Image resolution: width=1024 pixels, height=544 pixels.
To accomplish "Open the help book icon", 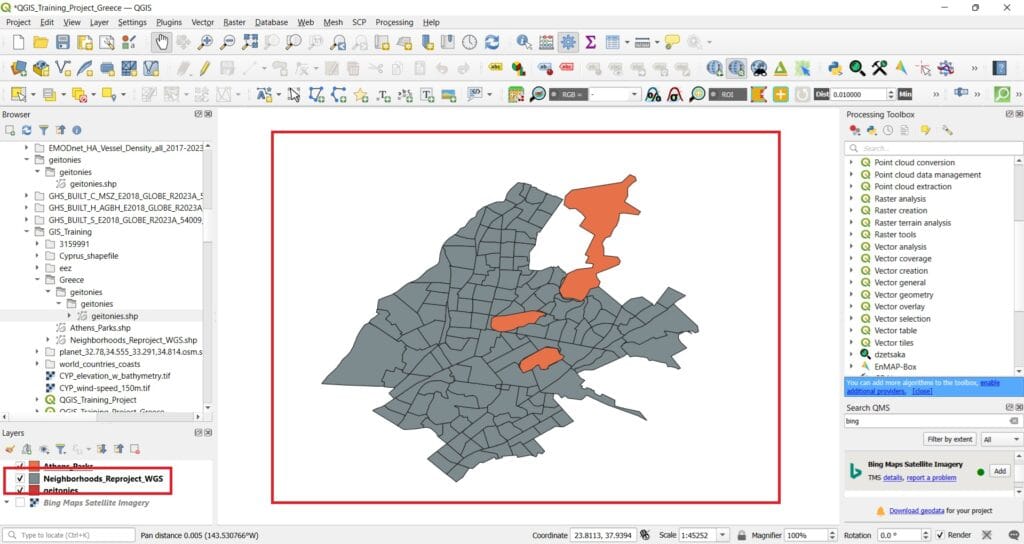I will (x=999, y=68).
